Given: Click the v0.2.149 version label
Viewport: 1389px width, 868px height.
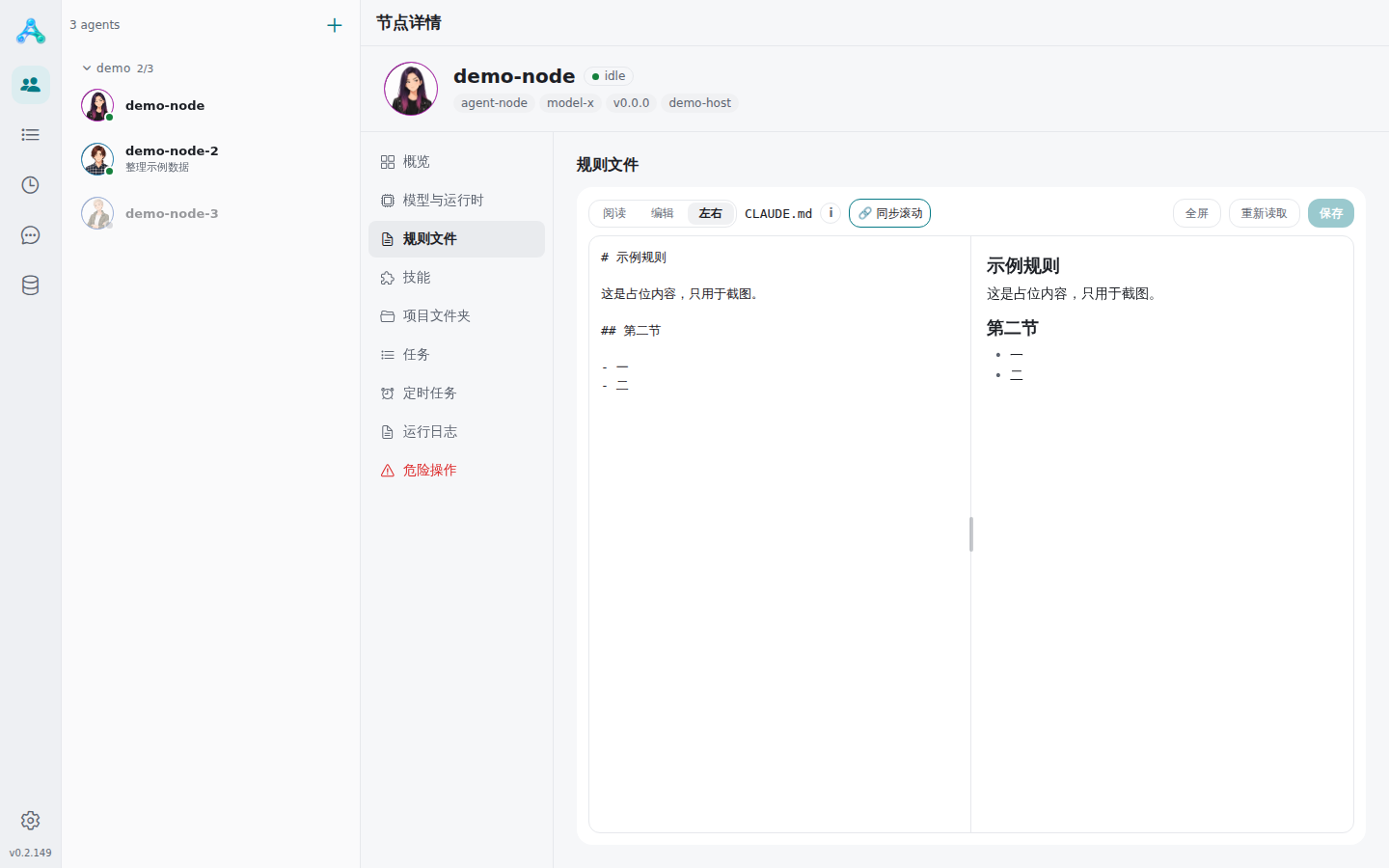Looking at the screenshot, I should click(31, 853).
